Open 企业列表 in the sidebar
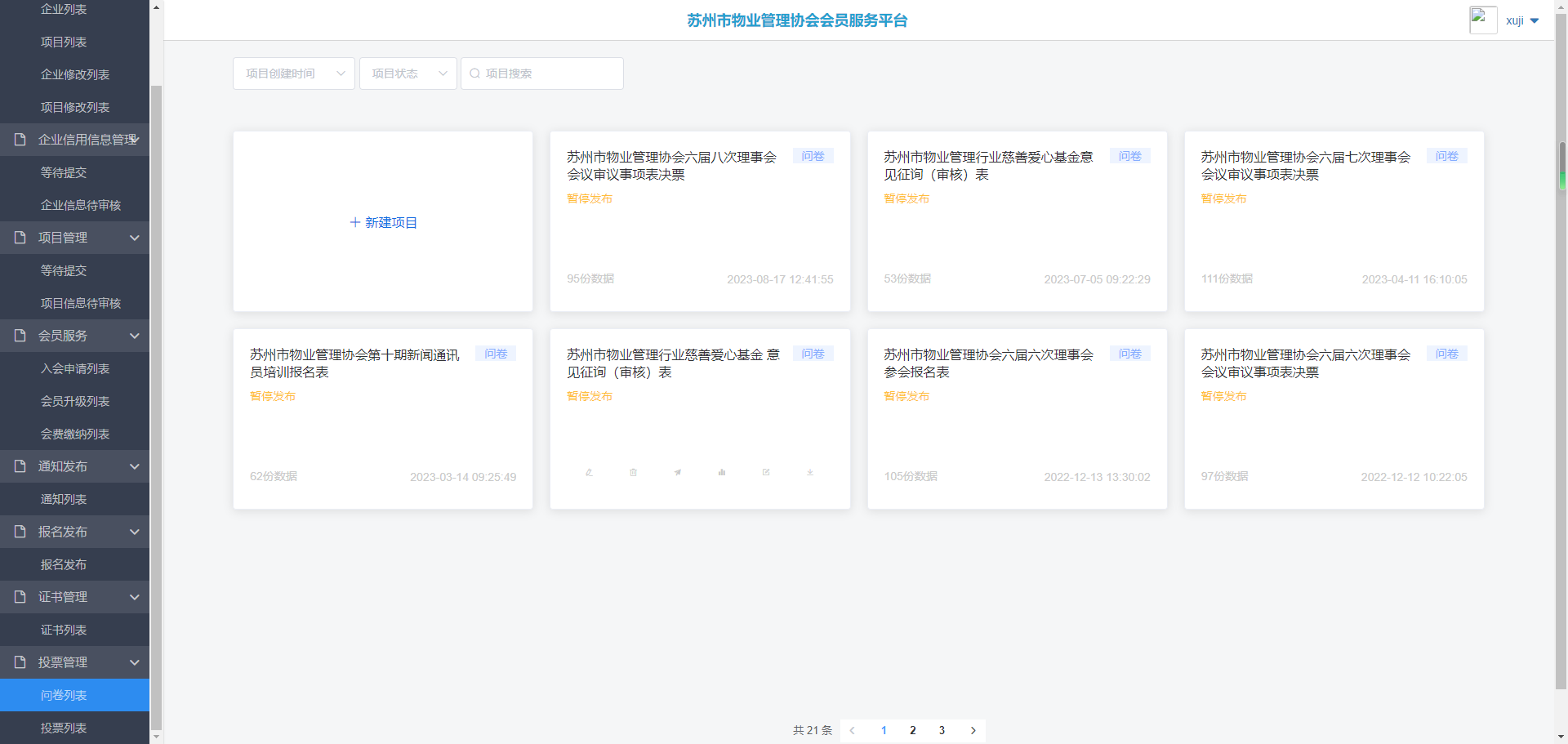Viewport: 1568px width, 744px height. (x=74, y=9)
